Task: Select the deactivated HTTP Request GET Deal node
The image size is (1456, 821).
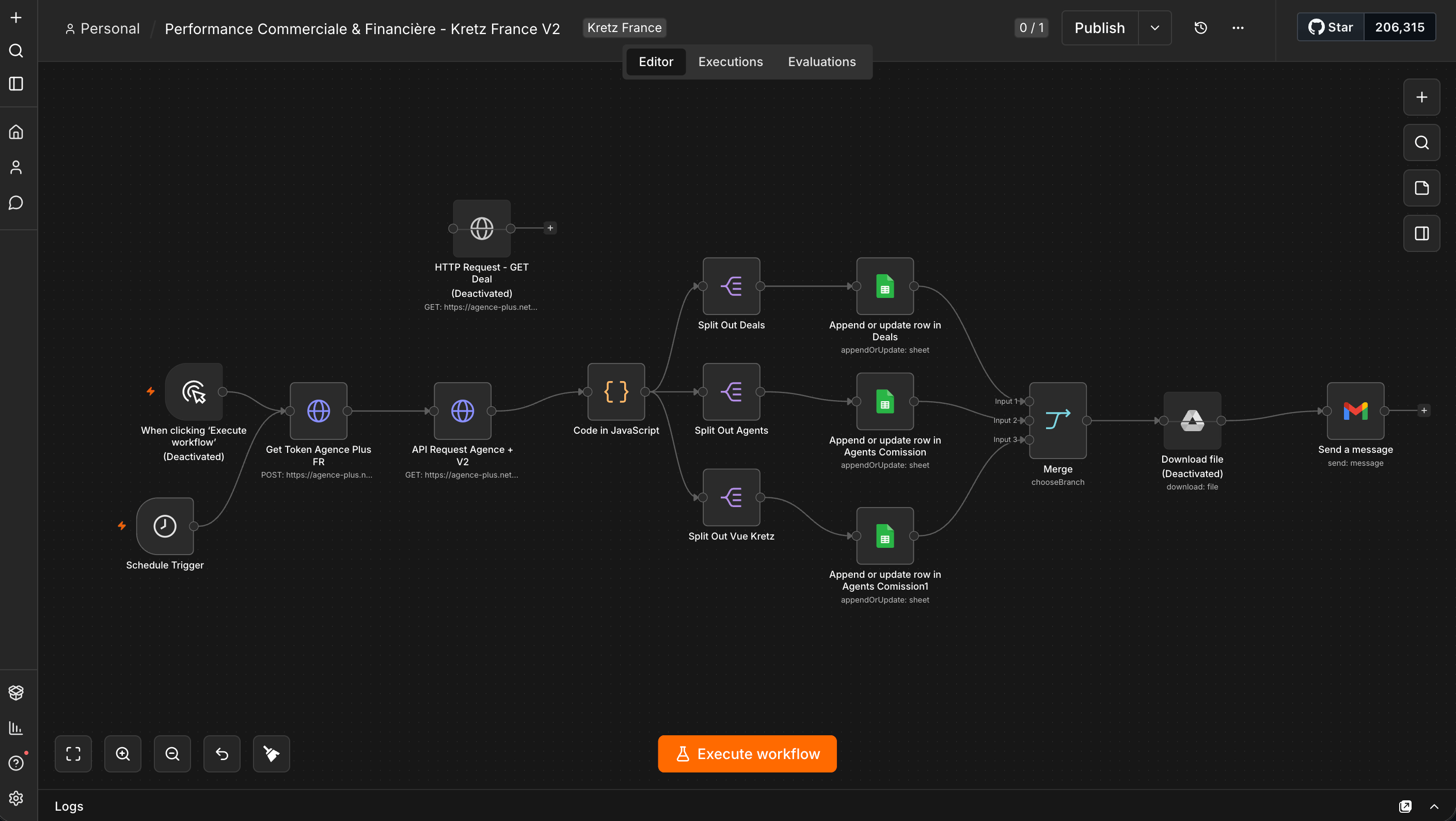Action: pos(482,228)
